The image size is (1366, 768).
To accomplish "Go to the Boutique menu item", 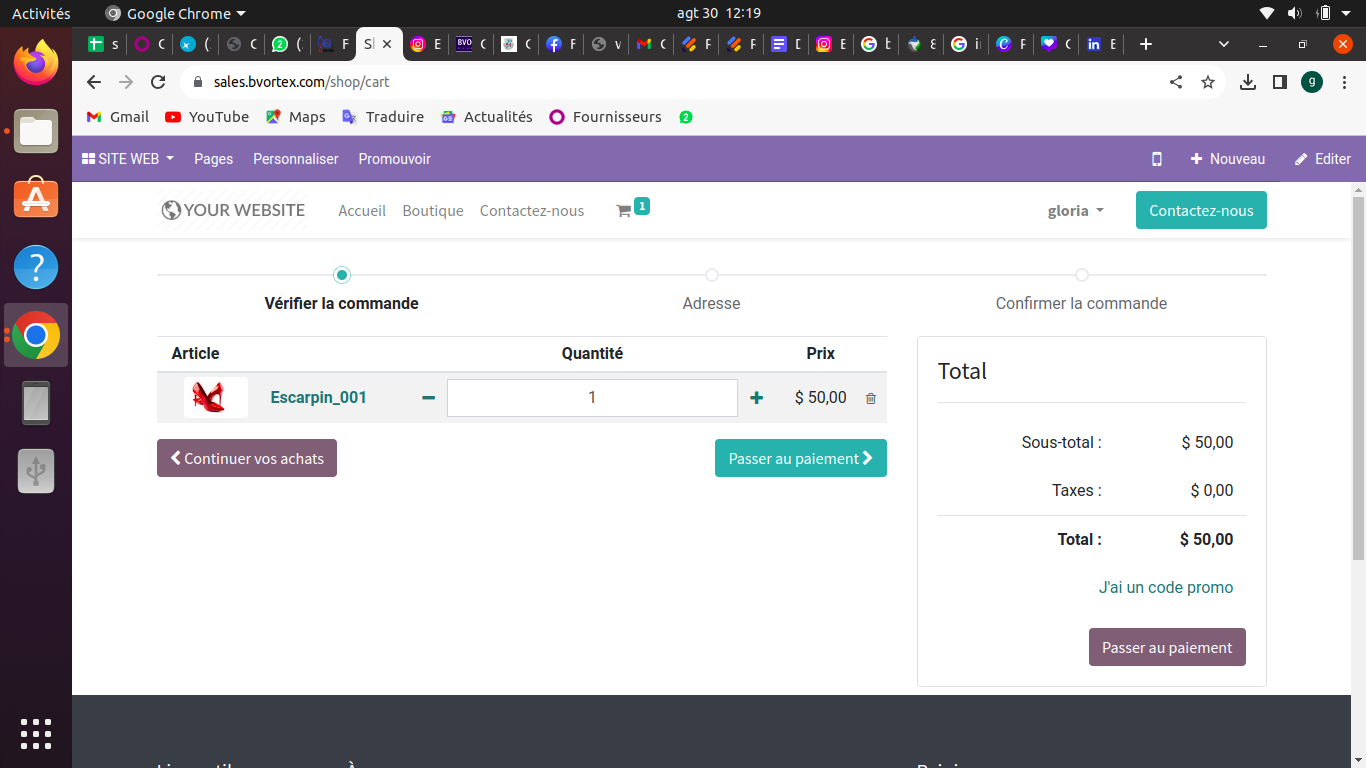I will (432, 211).
